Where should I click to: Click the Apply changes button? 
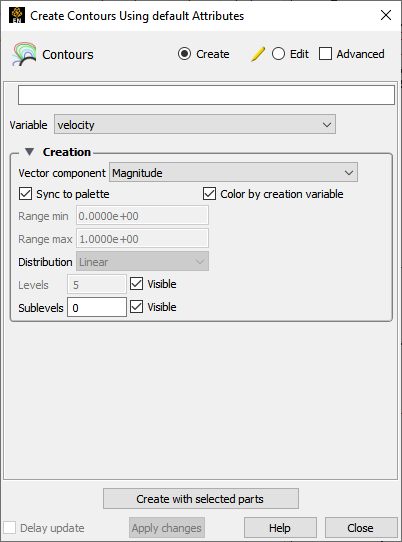pos(167,528)
